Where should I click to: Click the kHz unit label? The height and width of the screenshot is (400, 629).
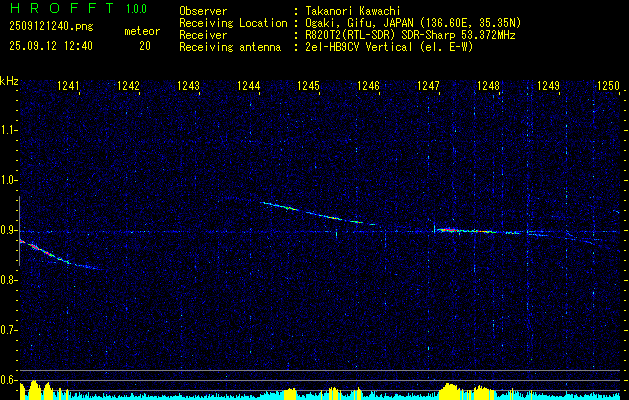tap(9, 81)
